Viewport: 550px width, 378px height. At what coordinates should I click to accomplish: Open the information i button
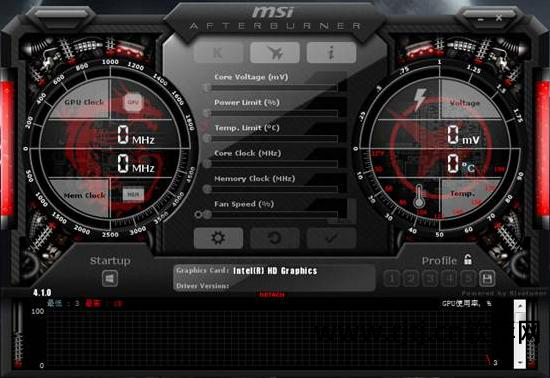331,53
